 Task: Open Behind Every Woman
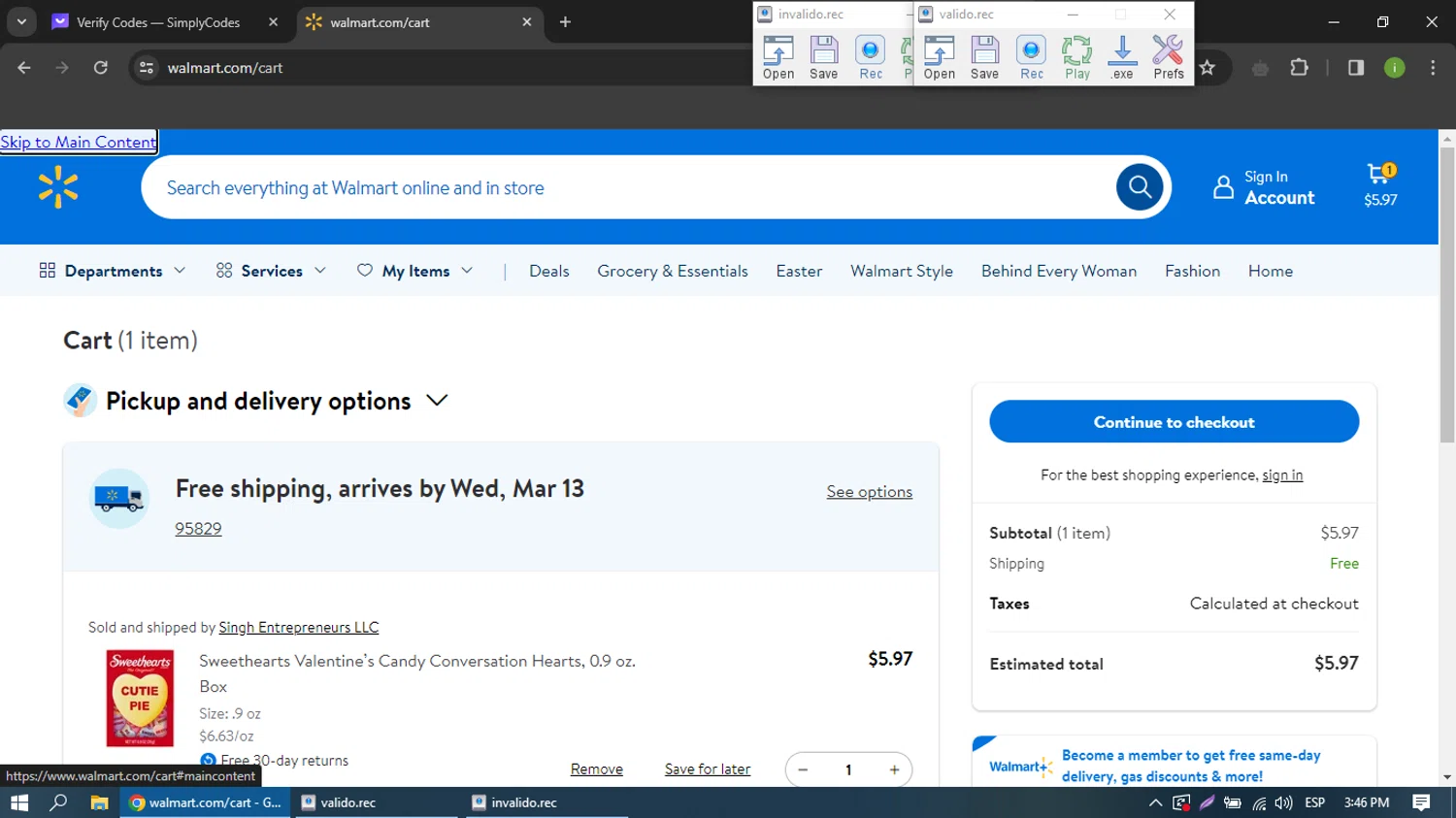pyautogui.click(x=1059, y=271)
